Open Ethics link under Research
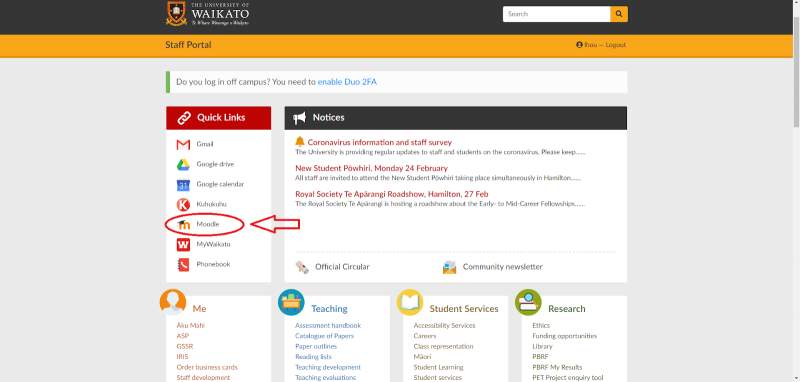 541,325
